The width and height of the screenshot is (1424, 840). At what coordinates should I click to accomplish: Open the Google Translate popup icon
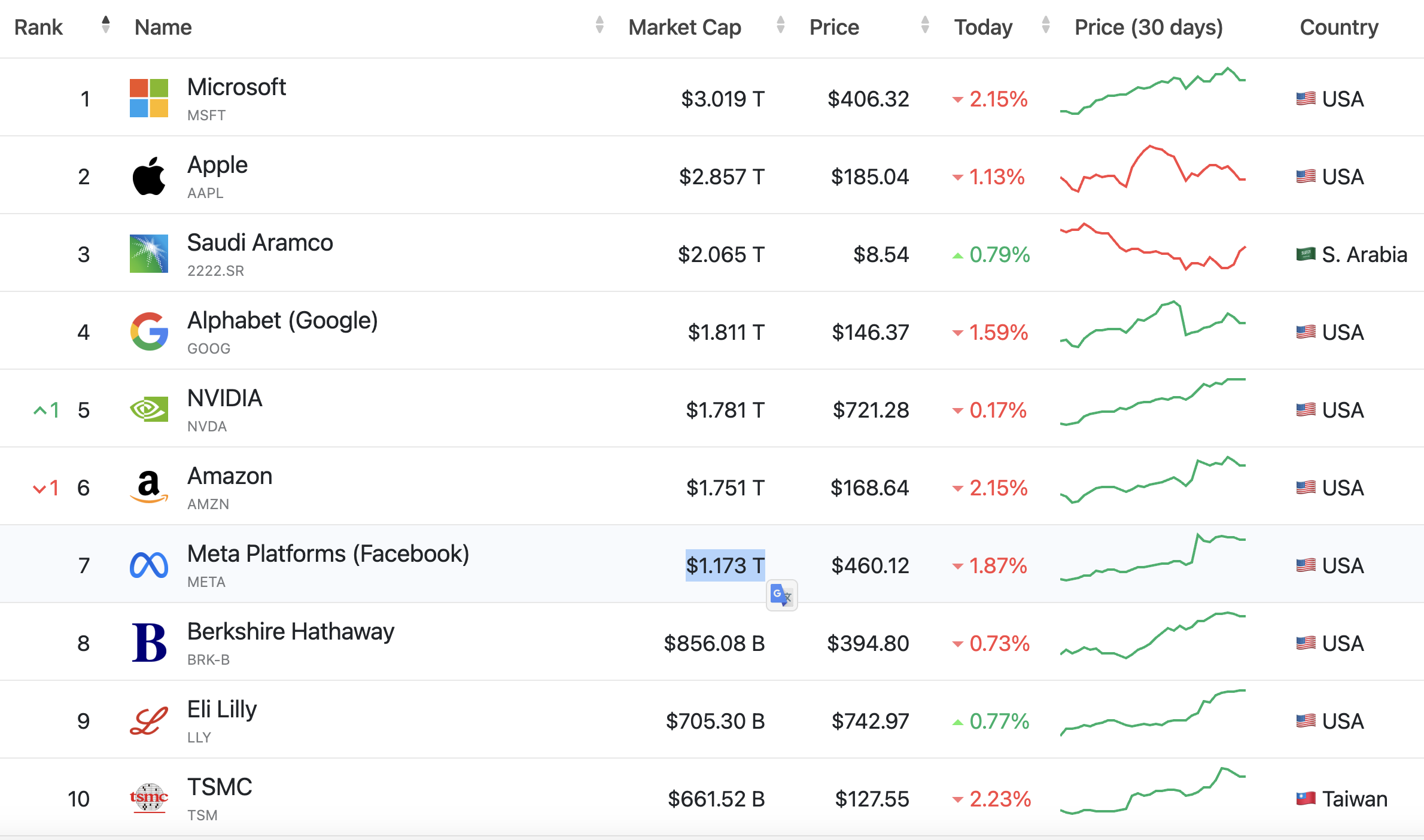click(x=781, y=595)
